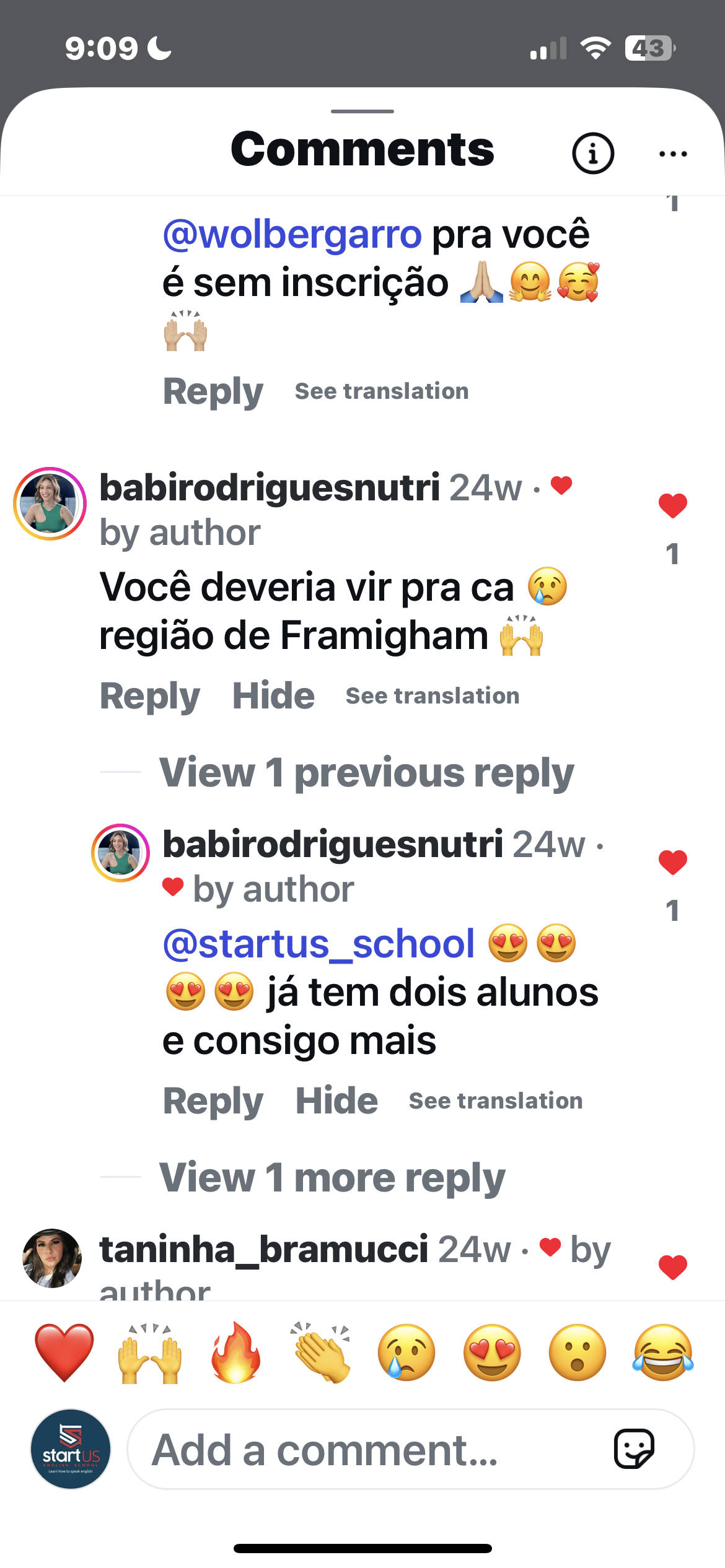This screenshot has height=1568, width=725.
Task: Open the comments info icon
Action: point(593,153)
